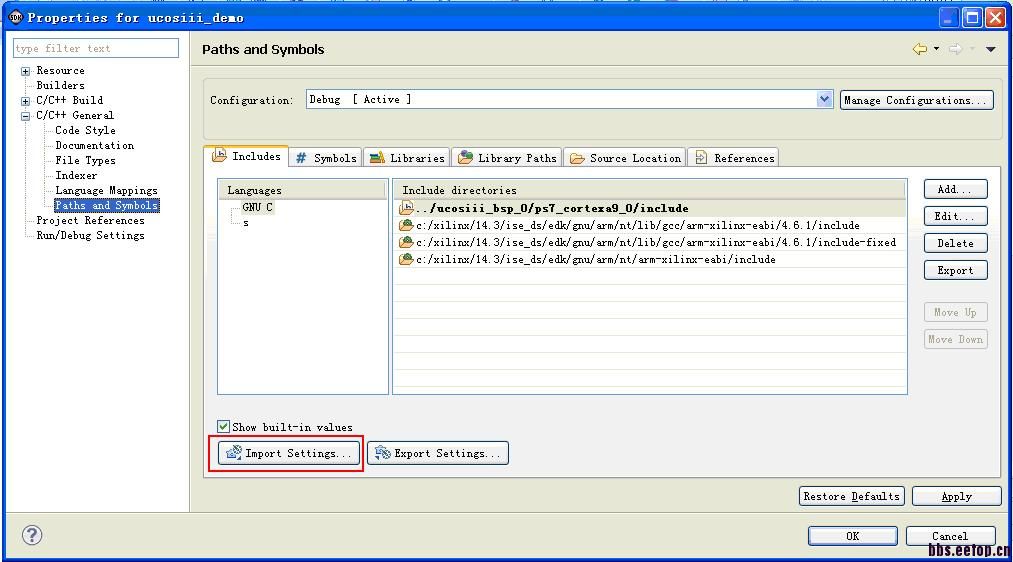Select C/C++ General in the tree
Screen dimensions: 1013x562
[75, 115]
